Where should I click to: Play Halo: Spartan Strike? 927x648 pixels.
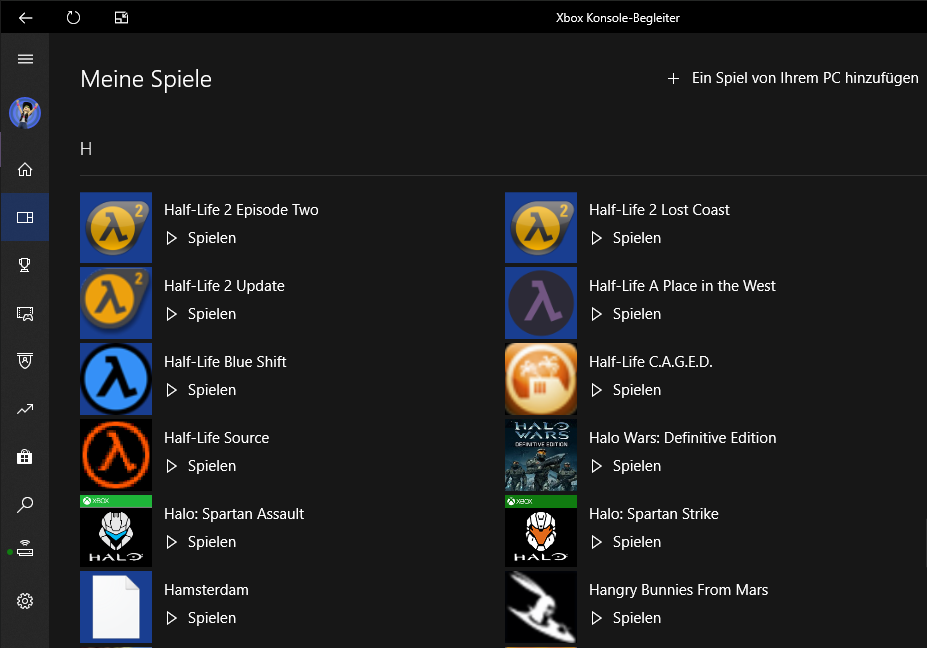(x=626, y=542)
